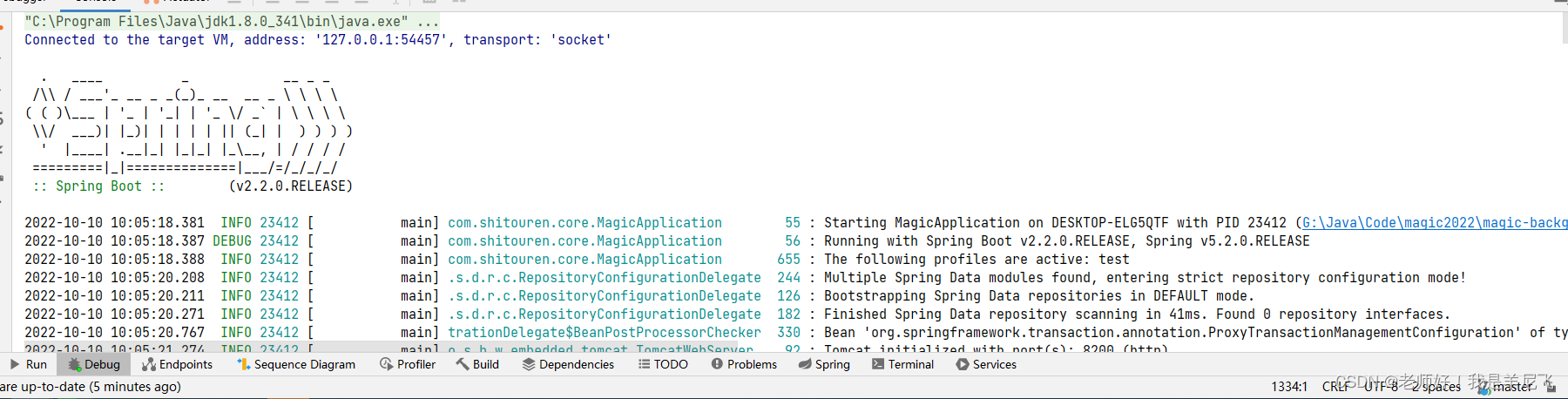The width and height of the screenshot is (1568, 399).
Task: Show the Problems tool window
Action: [x=744, y=364]
